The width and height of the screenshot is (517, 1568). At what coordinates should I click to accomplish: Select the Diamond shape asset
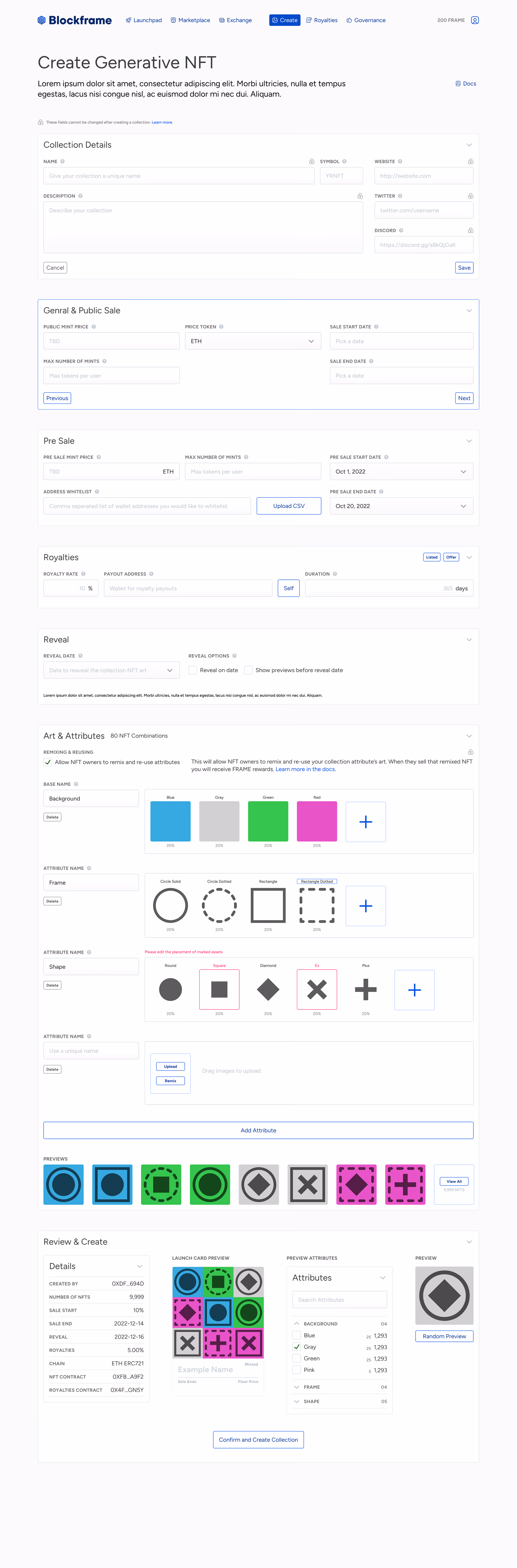click(268, 990)
